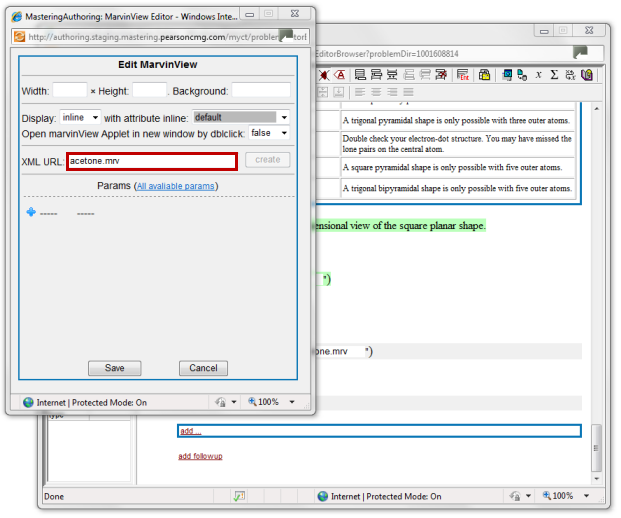
Task: Click the Background color input field
Action: pos(260,91)
